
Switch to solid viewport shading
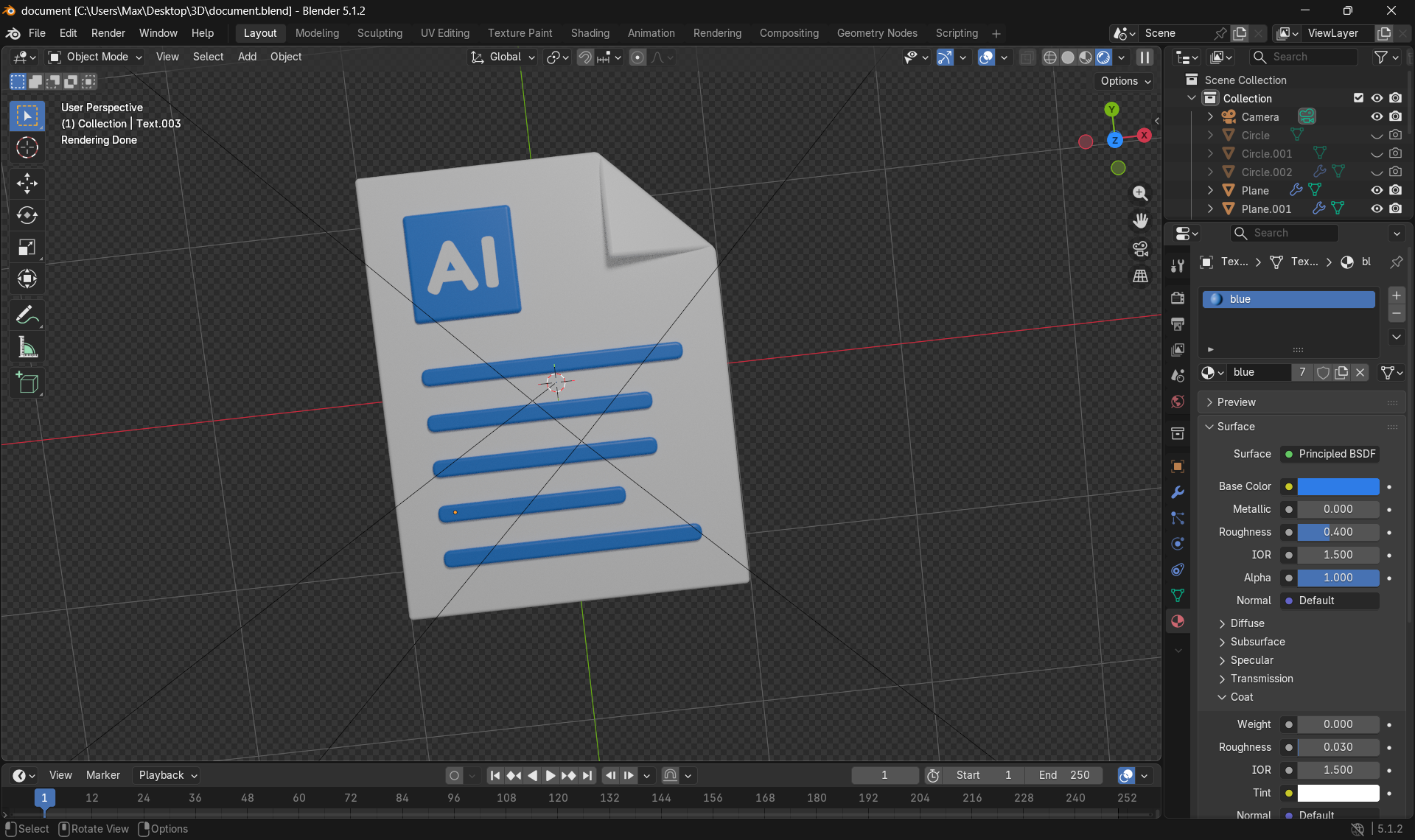tap(1068, 57)
